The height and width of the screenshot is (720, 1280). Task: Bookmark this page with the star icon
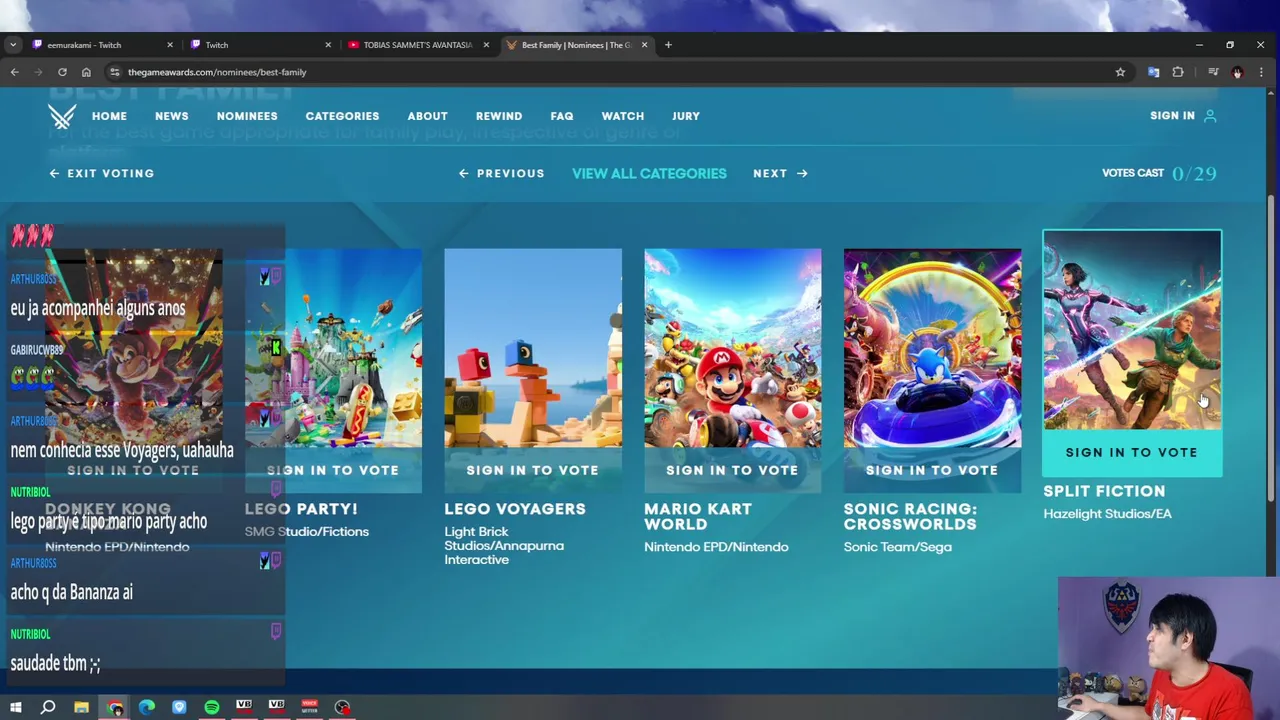pyautogui.click(x=1120, y=72)
